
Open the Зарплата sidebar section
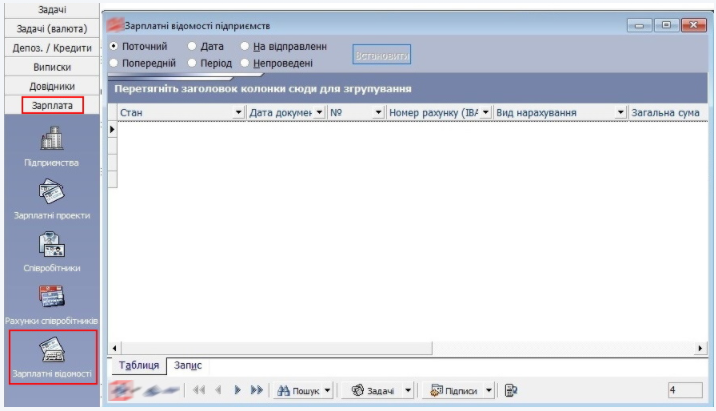pyautogui.click(x=52, y=105)
